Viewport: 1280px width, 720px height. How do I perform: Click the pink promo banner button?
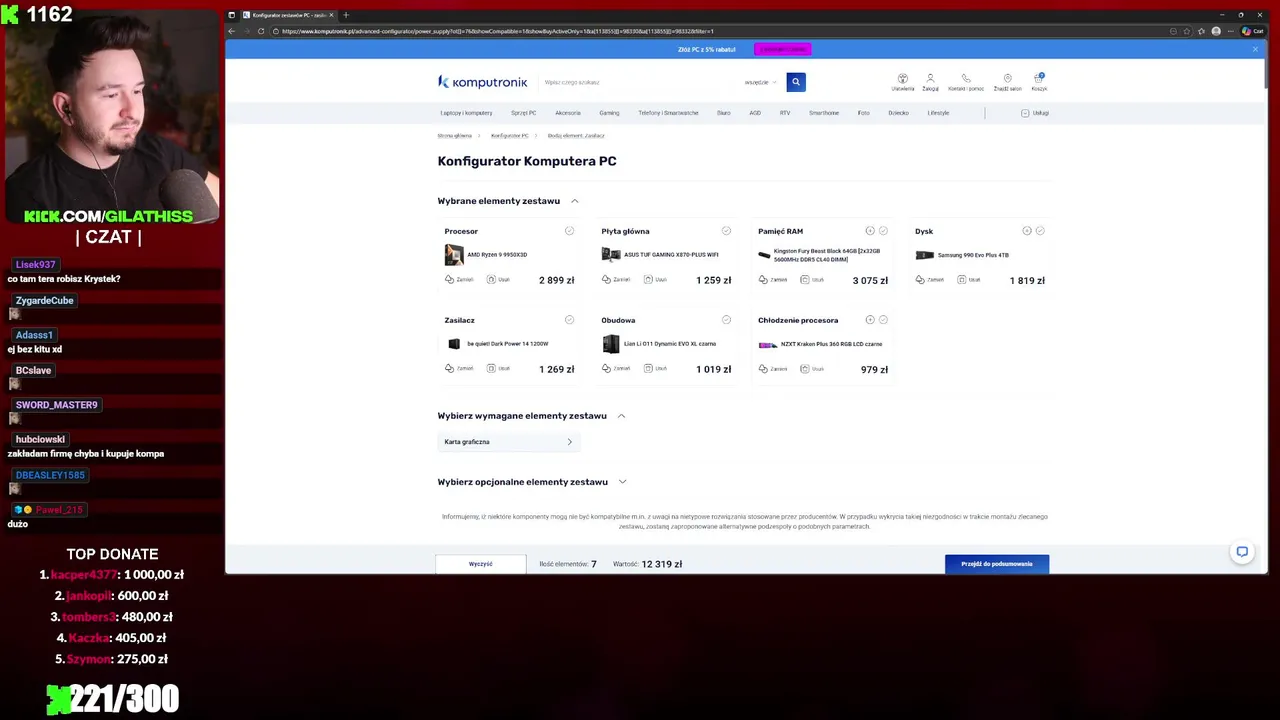point(783,49)
